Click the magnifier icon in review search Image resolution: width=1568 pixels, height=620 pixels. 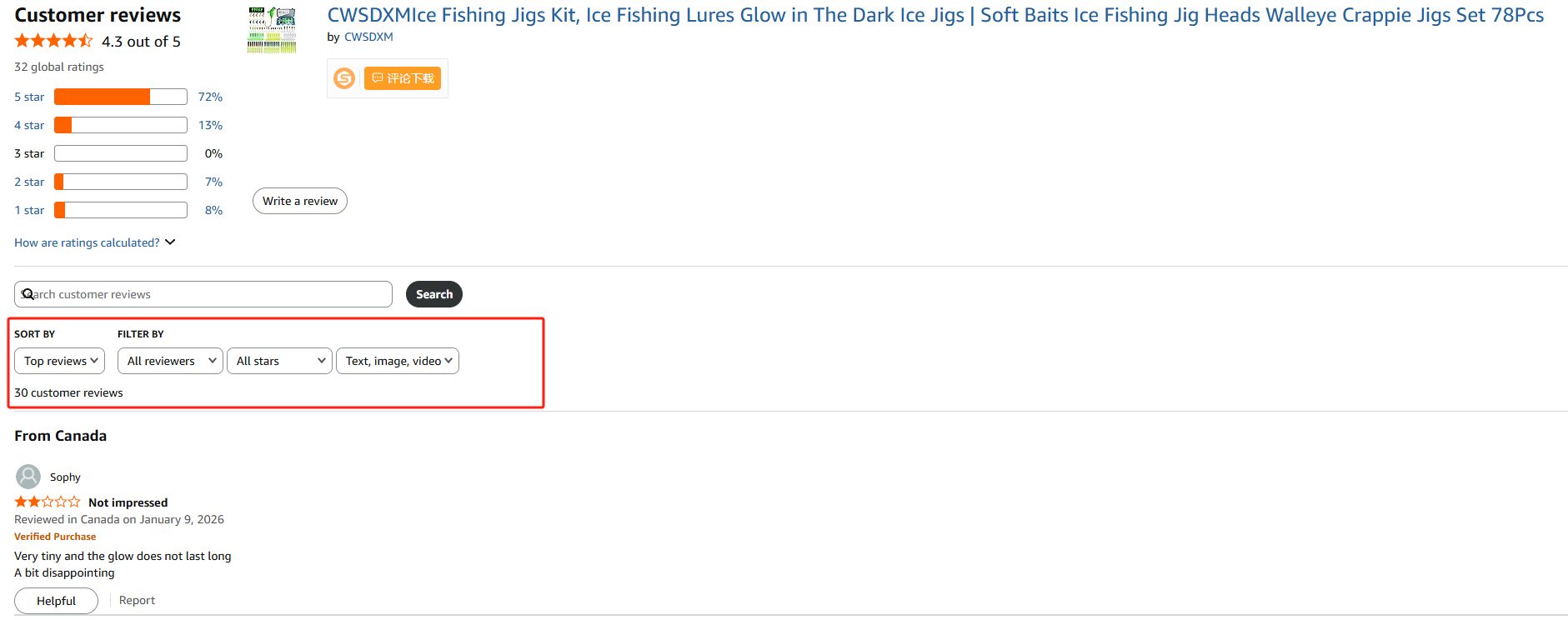28,294
